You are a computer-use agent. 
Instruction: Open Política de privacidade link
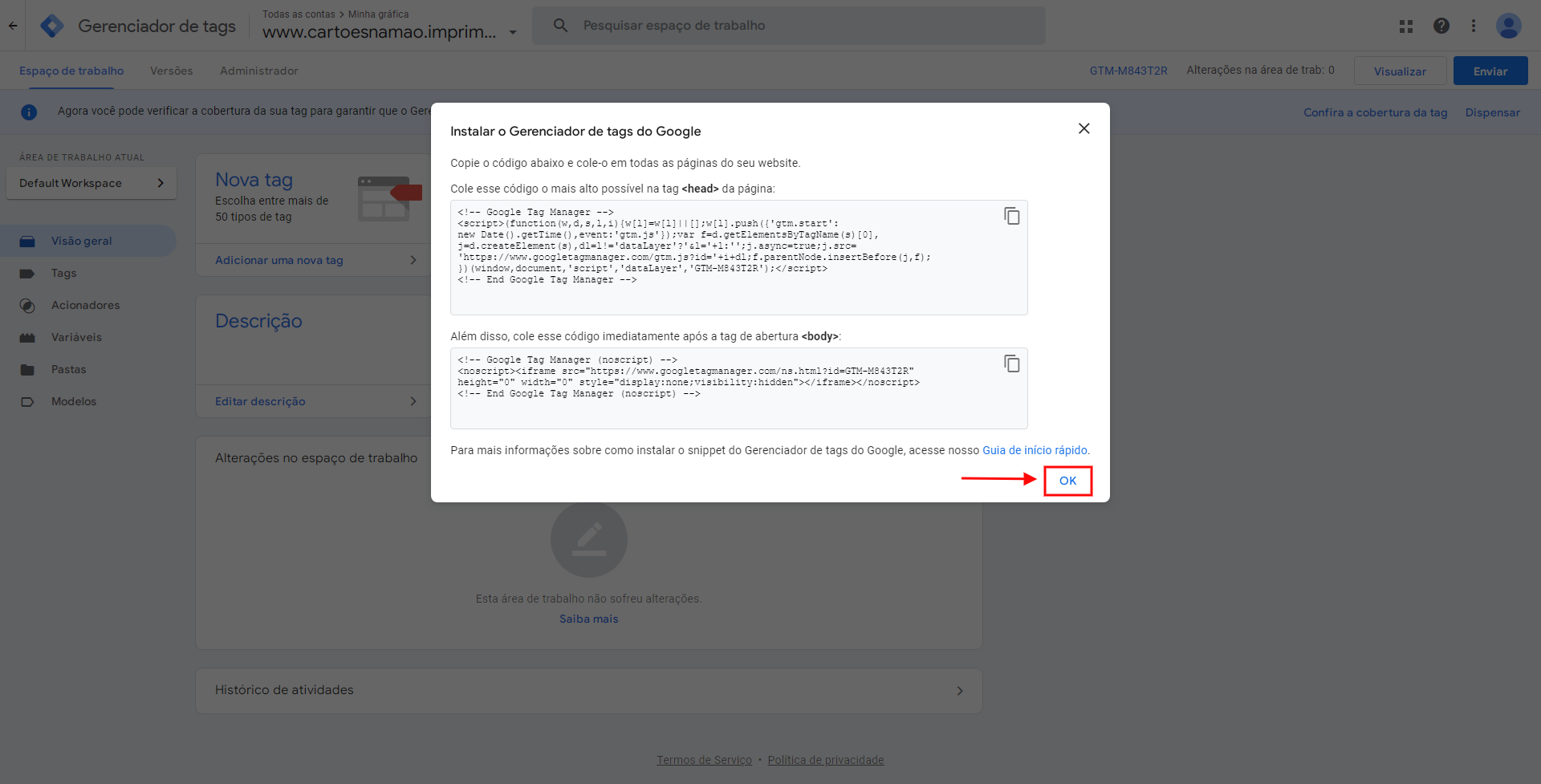tap(826, 760)
